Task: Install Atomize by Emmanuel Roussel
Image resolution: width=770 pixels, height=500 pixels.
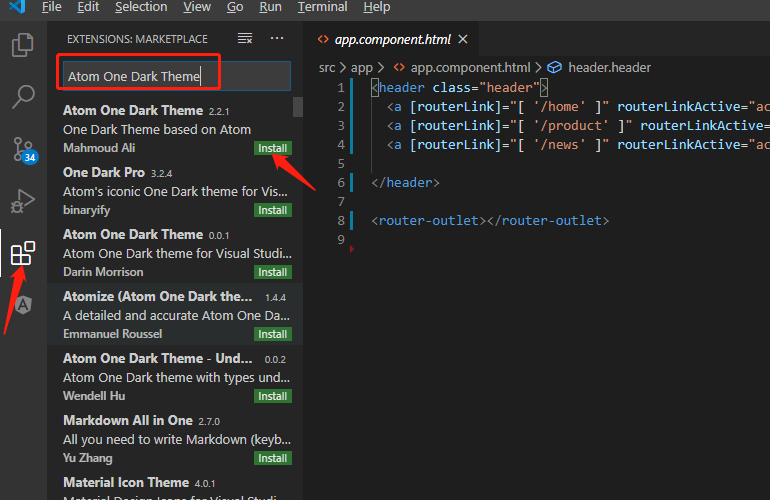Action: coord(273,334)
